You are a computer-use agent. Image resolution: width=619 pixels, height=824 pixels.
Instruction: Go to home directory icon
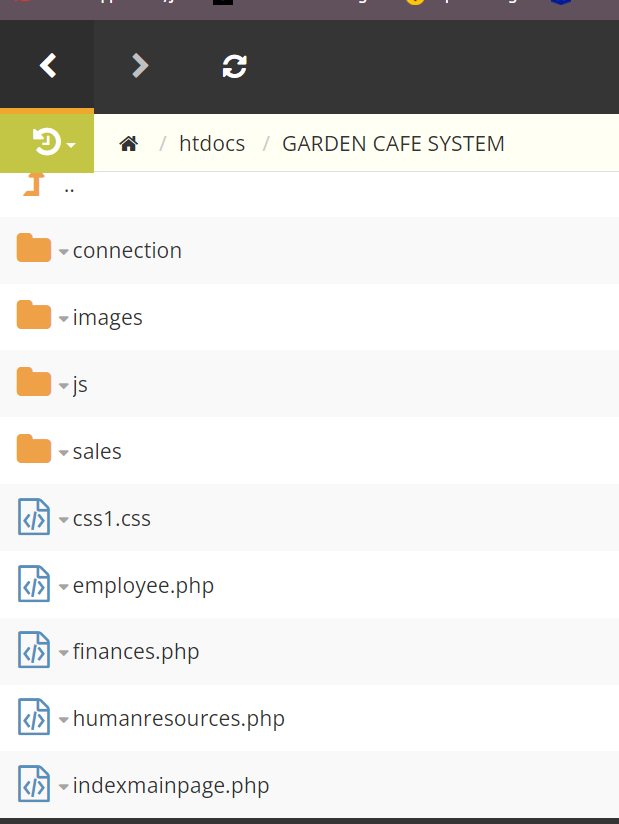(128, 144)
